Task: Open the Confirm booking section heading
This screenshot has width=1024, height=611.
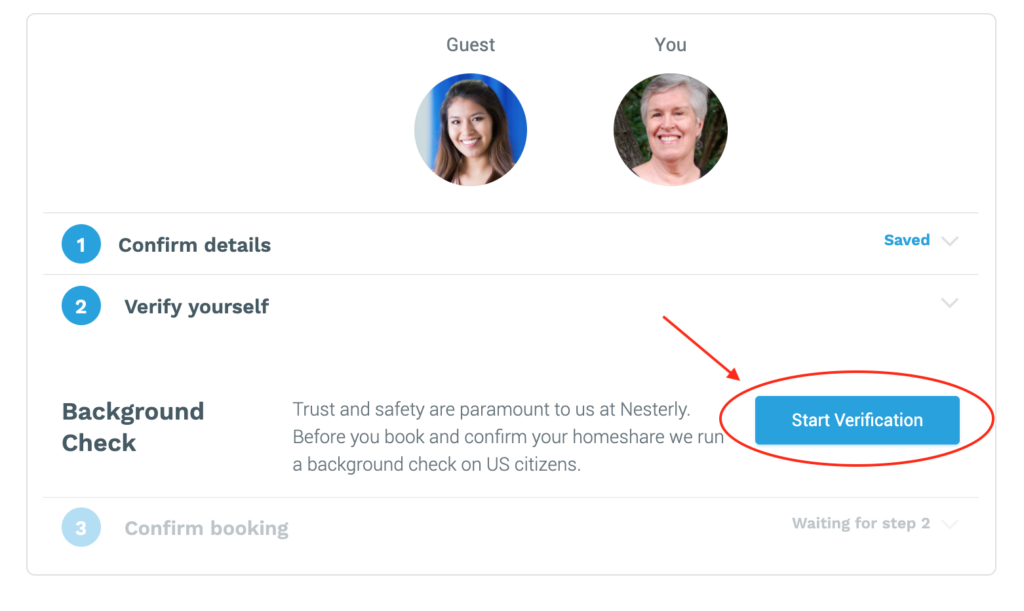Action: 206,528
